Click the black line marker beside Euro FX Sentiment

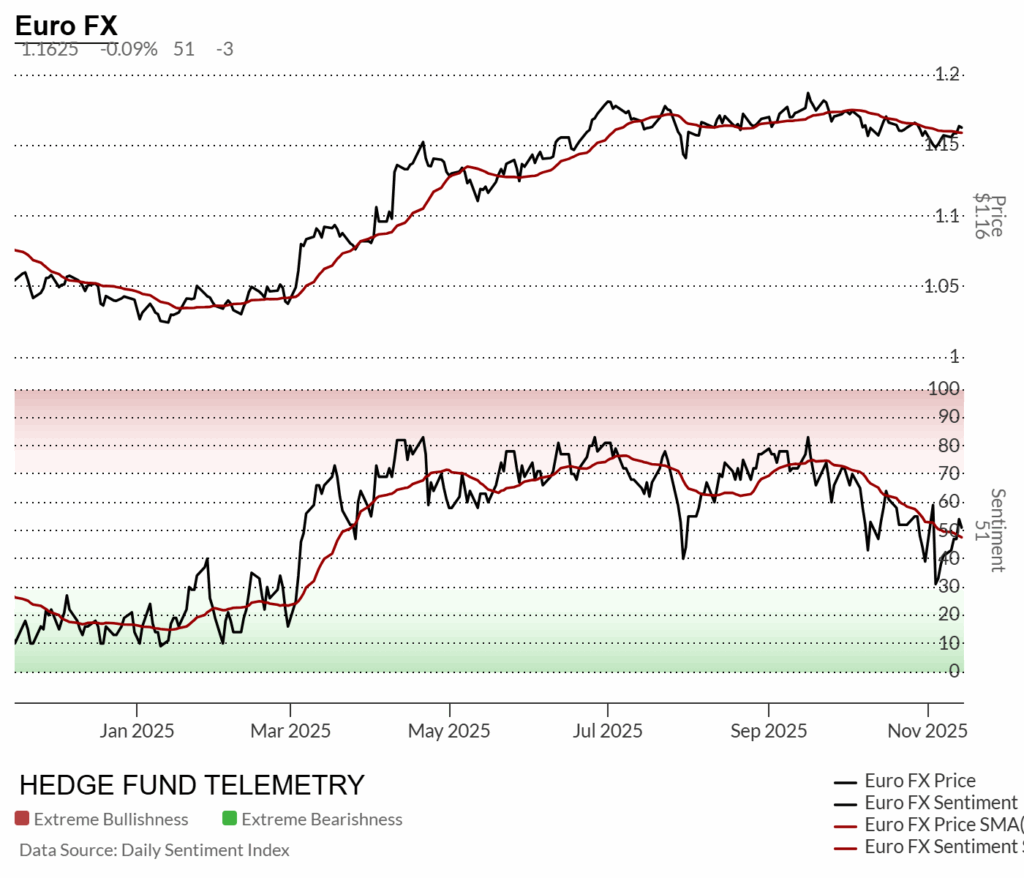point(846,803)
